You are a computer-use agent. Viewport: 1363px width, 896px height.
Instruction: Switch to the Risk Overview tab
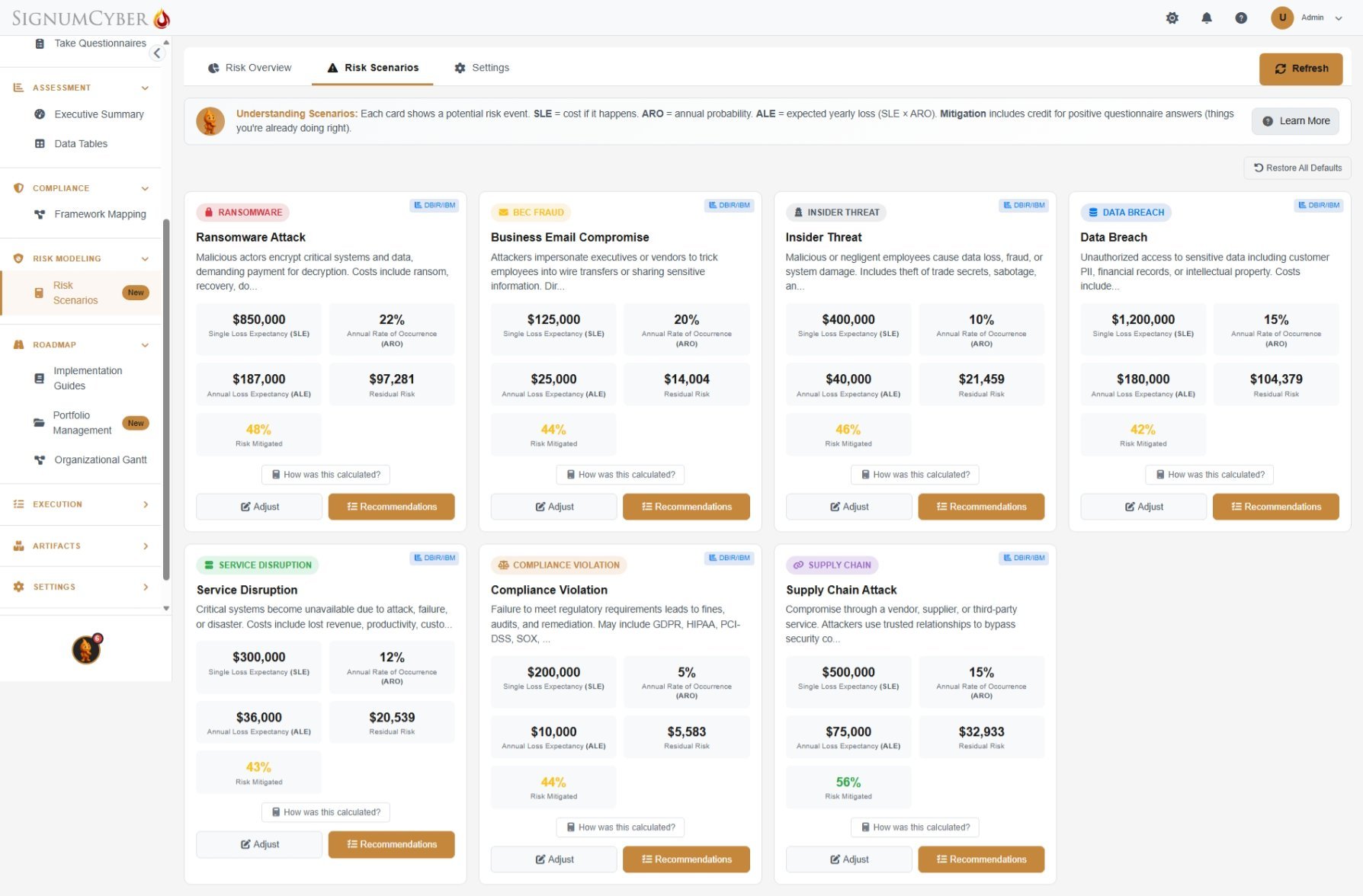[249, 68]
